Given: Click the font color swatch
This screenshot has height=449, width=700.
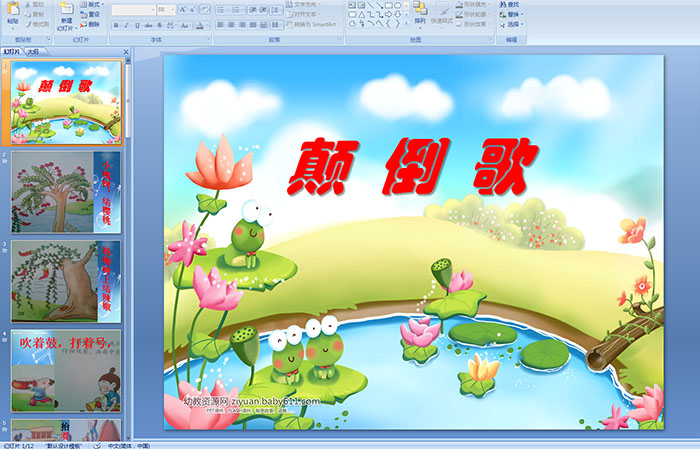Looking at the screenshot, I should coord(200,25).
